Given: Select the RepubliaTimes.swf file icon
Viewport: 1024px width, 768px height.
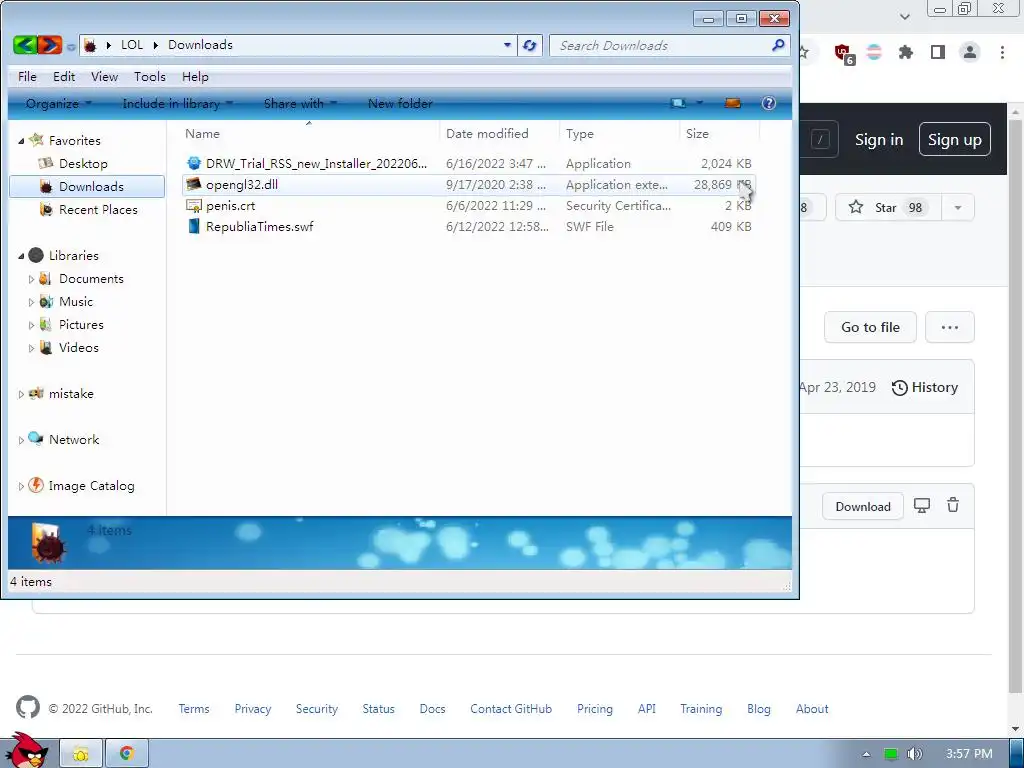Looking at the screenshot, I should click(193, 227).
